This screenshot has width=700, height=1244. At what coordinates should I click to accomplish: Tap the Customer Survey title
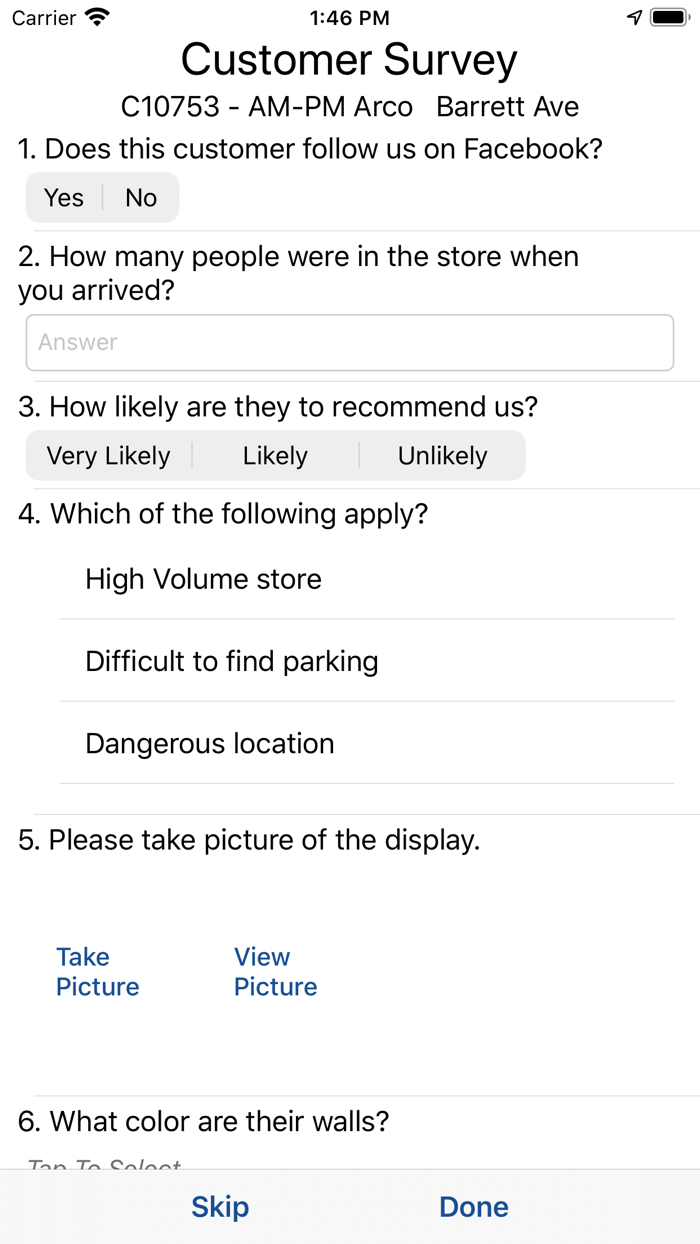pos(349,61)
